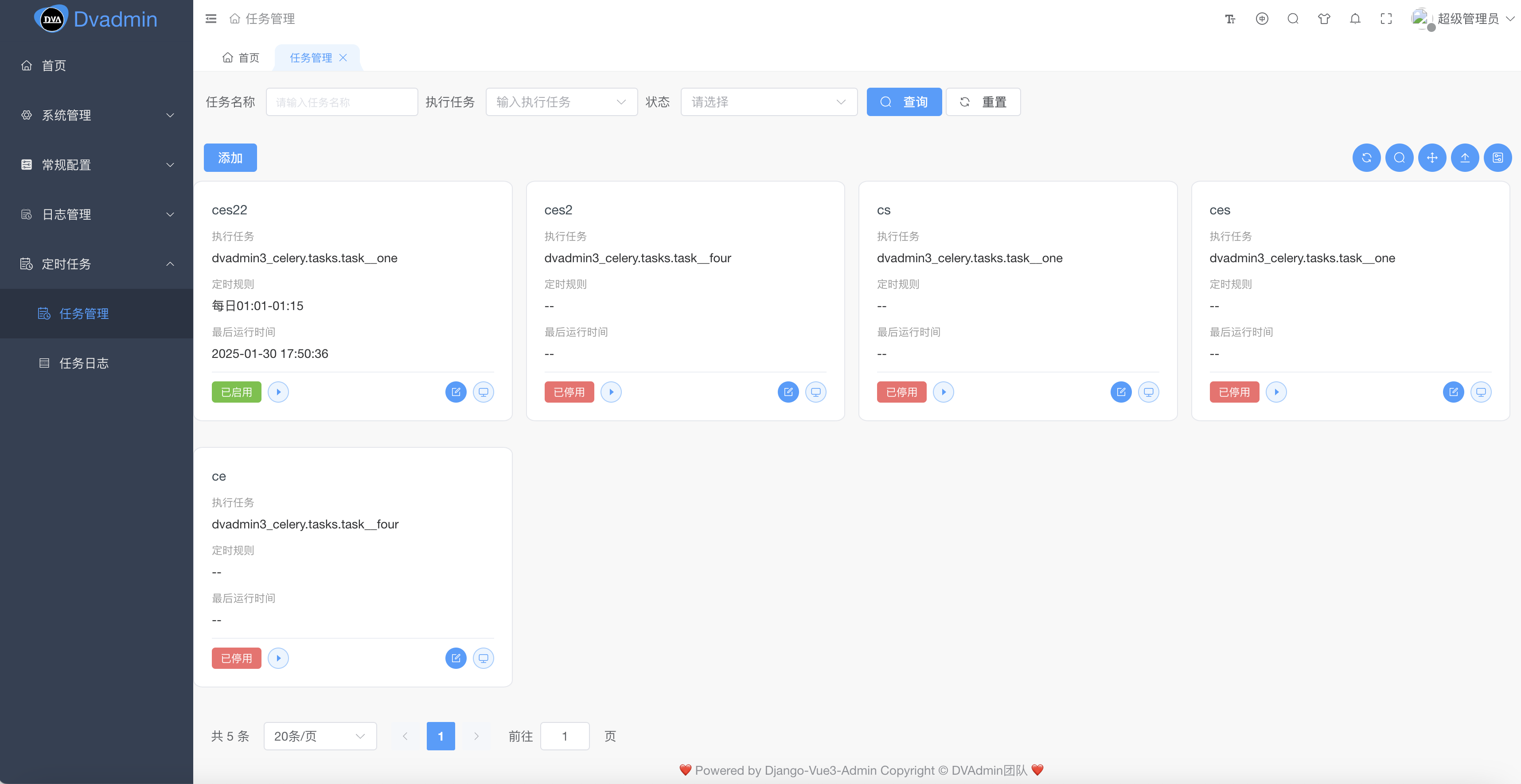Click the refresh icon in round toolbar
The height and width of the screenshot is (784, 1521).
[1366, 158]
